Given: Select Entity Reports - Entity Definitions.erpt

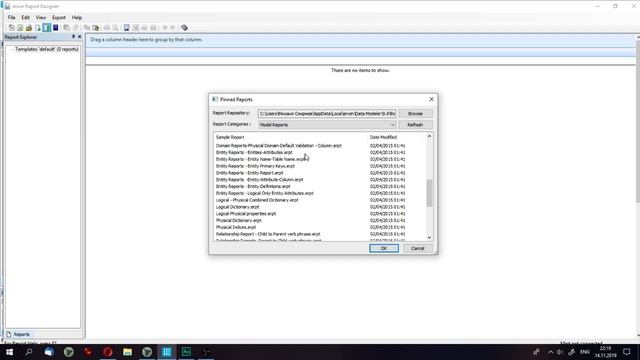Looking at the screenshot, I should (x=253, y=187).
